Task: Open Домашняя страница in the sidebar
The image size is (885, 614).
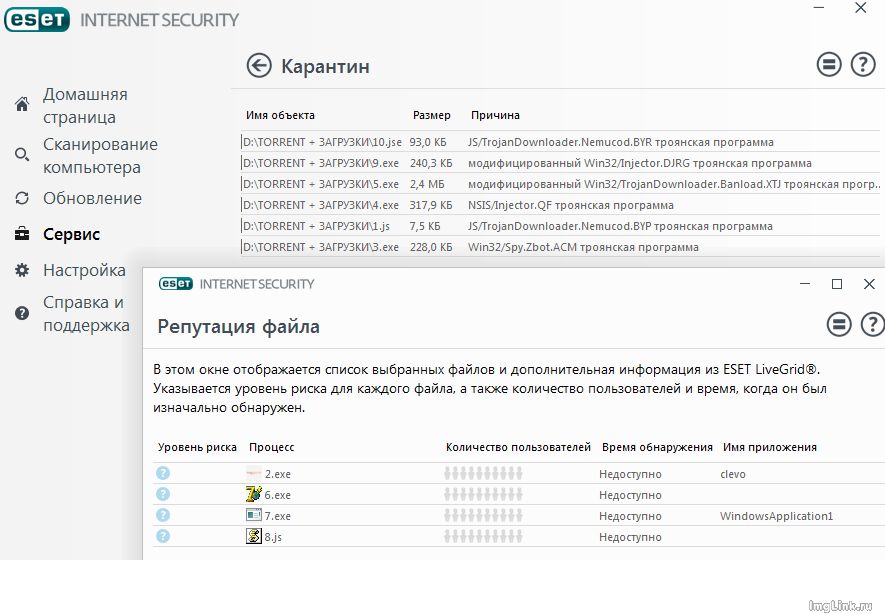Action: pyautogui.click(x=84, y=105)
